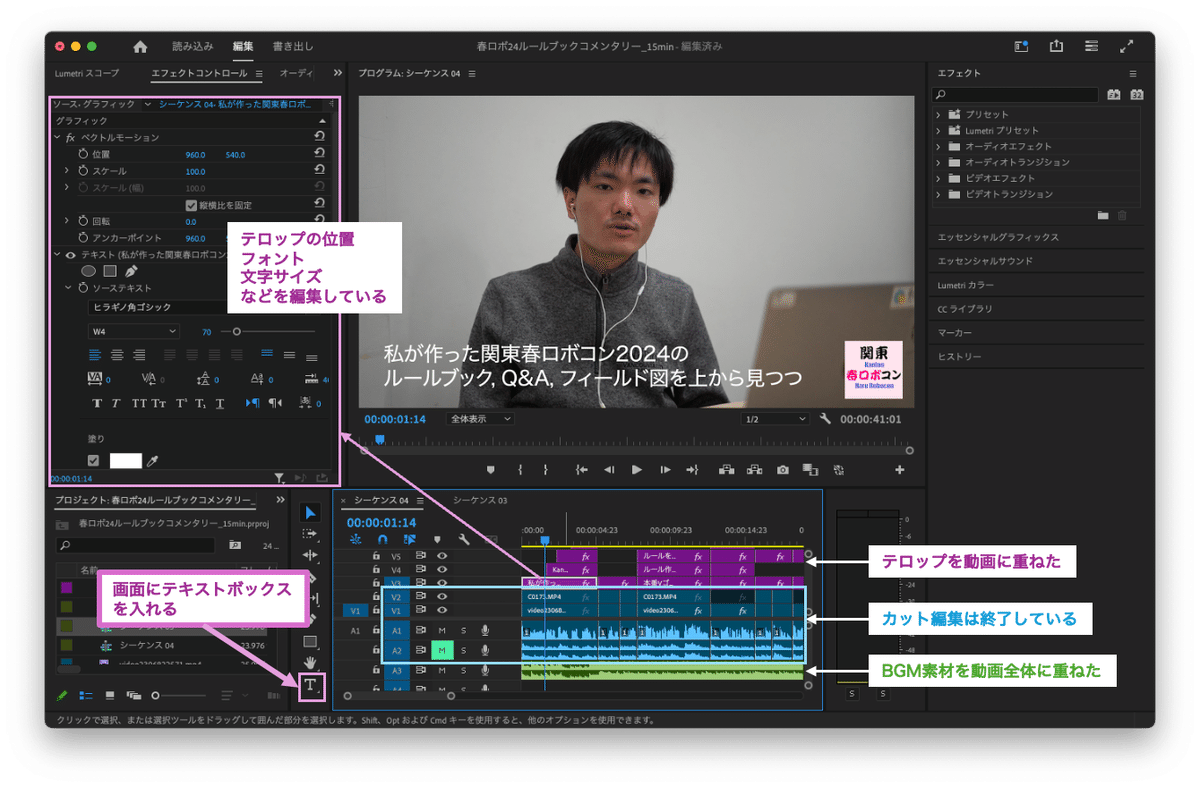Collapse ベクトルモーション effect section
Image resolution: width=1200 pixels, height=788 pixels.
tap(57, 137)
